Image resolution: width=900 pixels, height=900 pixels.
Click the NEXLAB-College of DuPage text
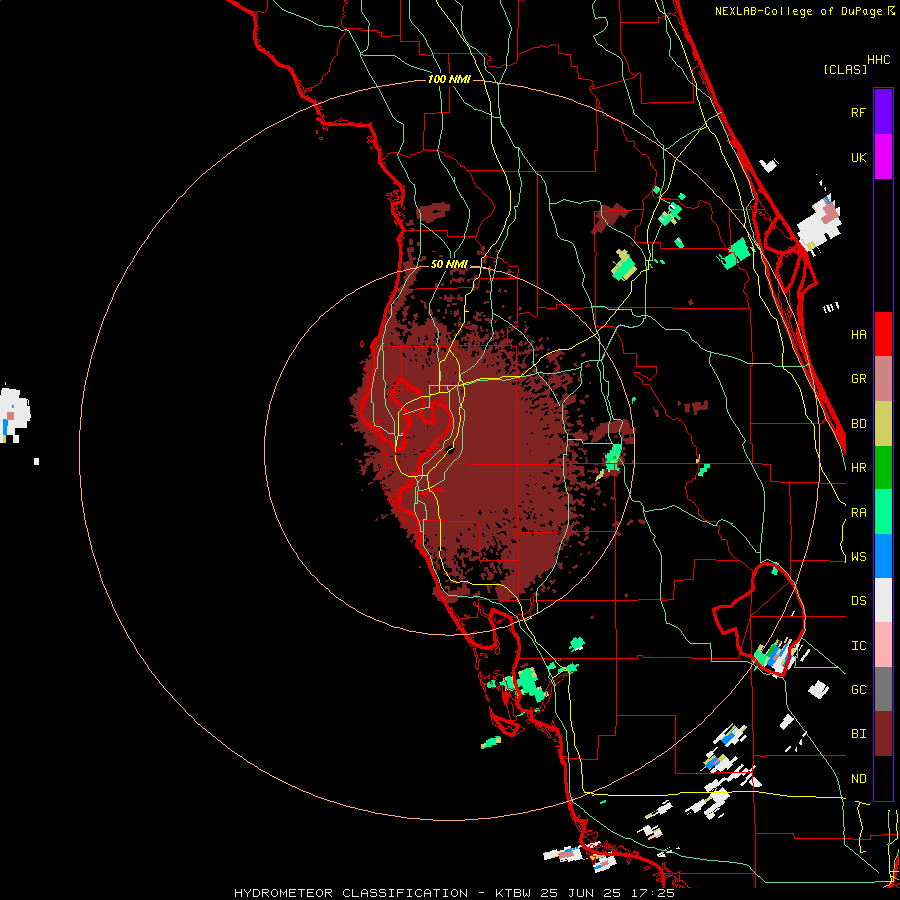point(798,11)
